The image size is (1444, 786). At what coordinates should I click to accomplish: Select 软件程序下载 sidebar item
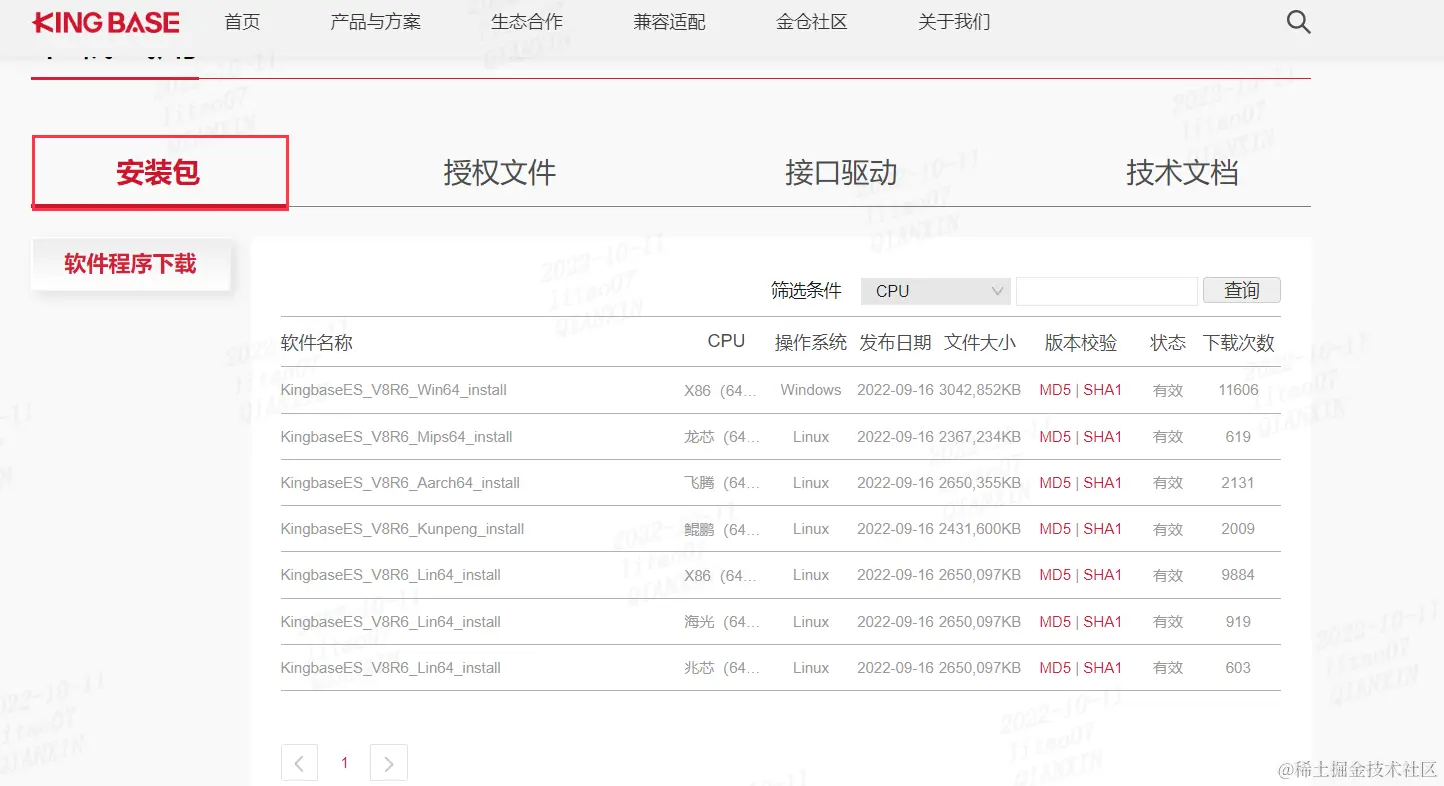coord(131,264)
